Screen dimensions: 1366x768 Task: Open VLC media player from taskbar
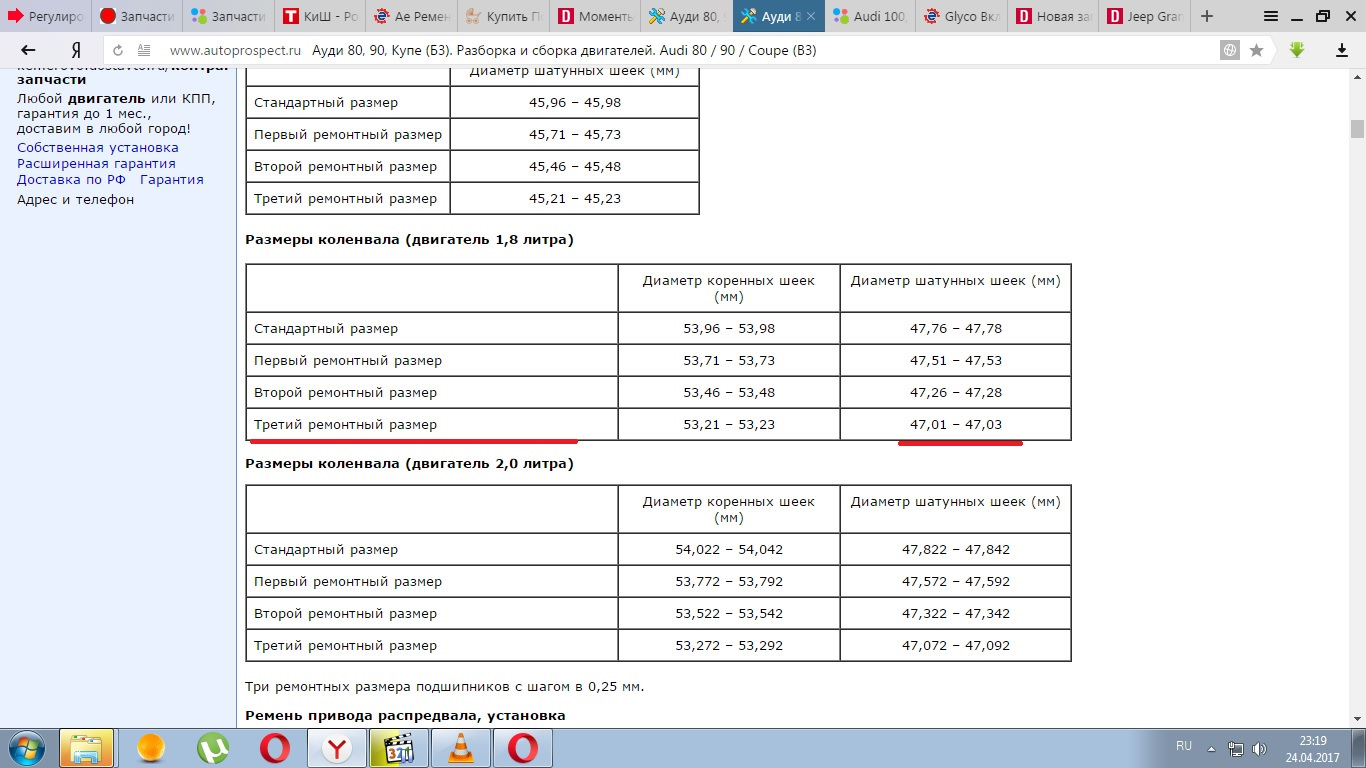tap(461, 748)
